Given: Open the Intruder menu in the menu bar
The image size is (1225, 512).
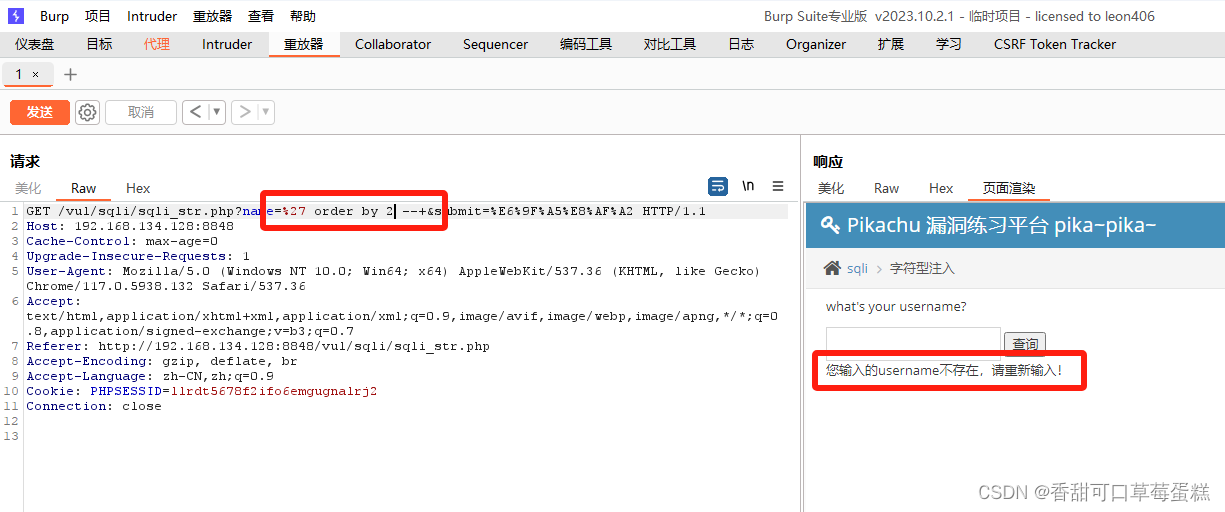Looking at the screenshot, I should point(152,16).
